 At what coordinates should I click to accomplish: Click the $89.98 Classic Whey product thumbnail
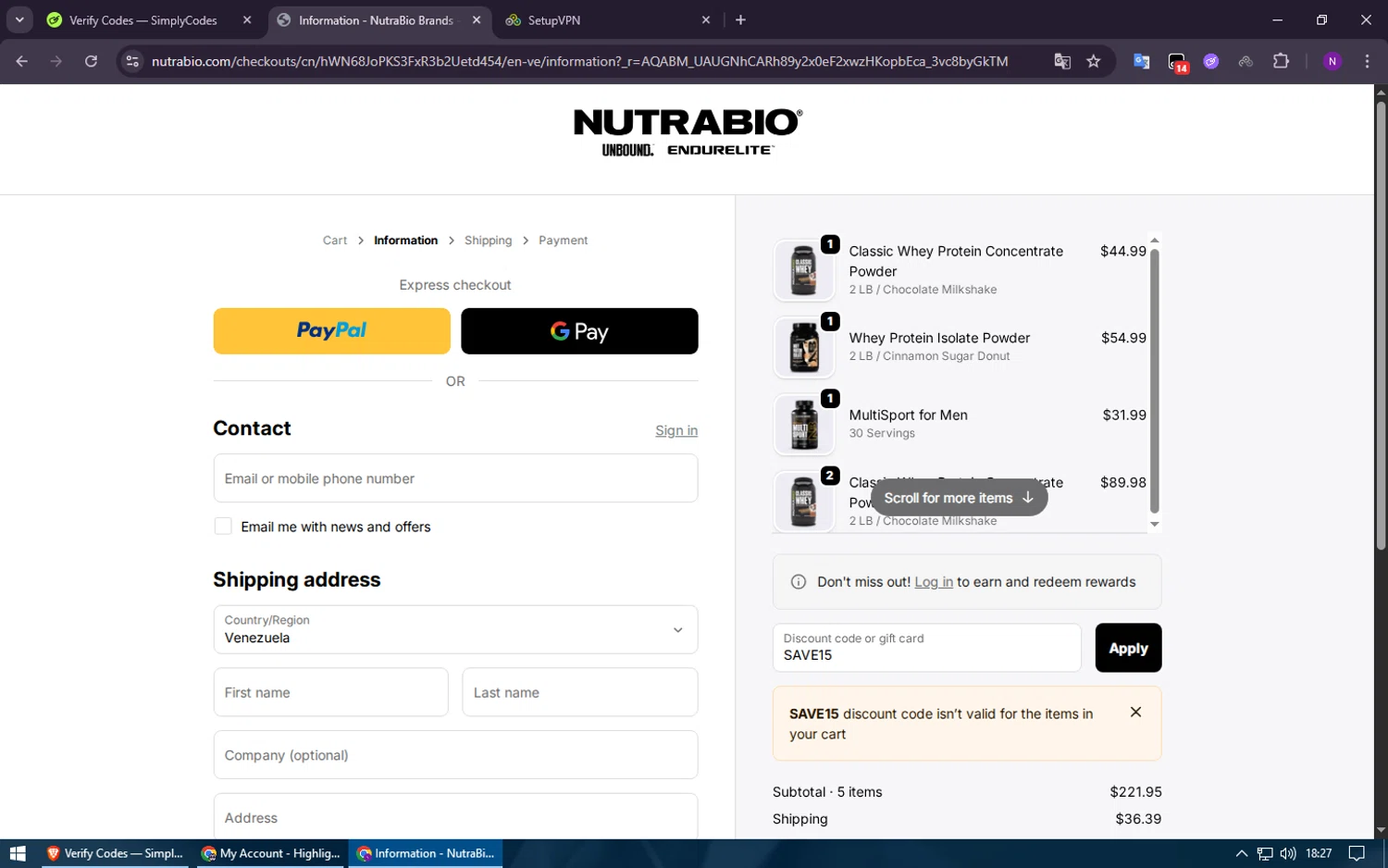804,502
